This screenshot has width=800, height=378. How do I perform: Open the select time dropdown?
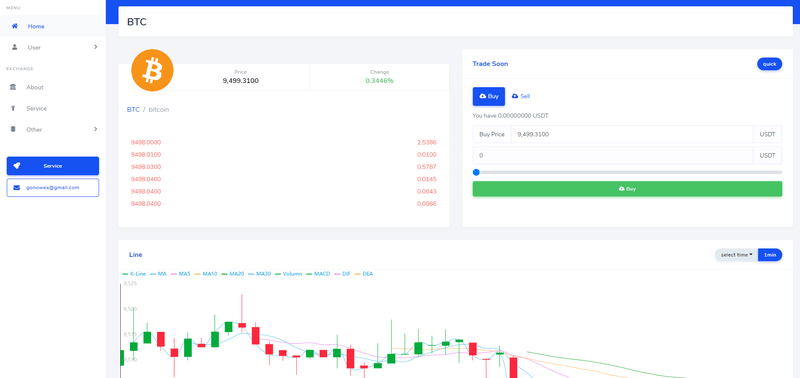tap(736, 255)
